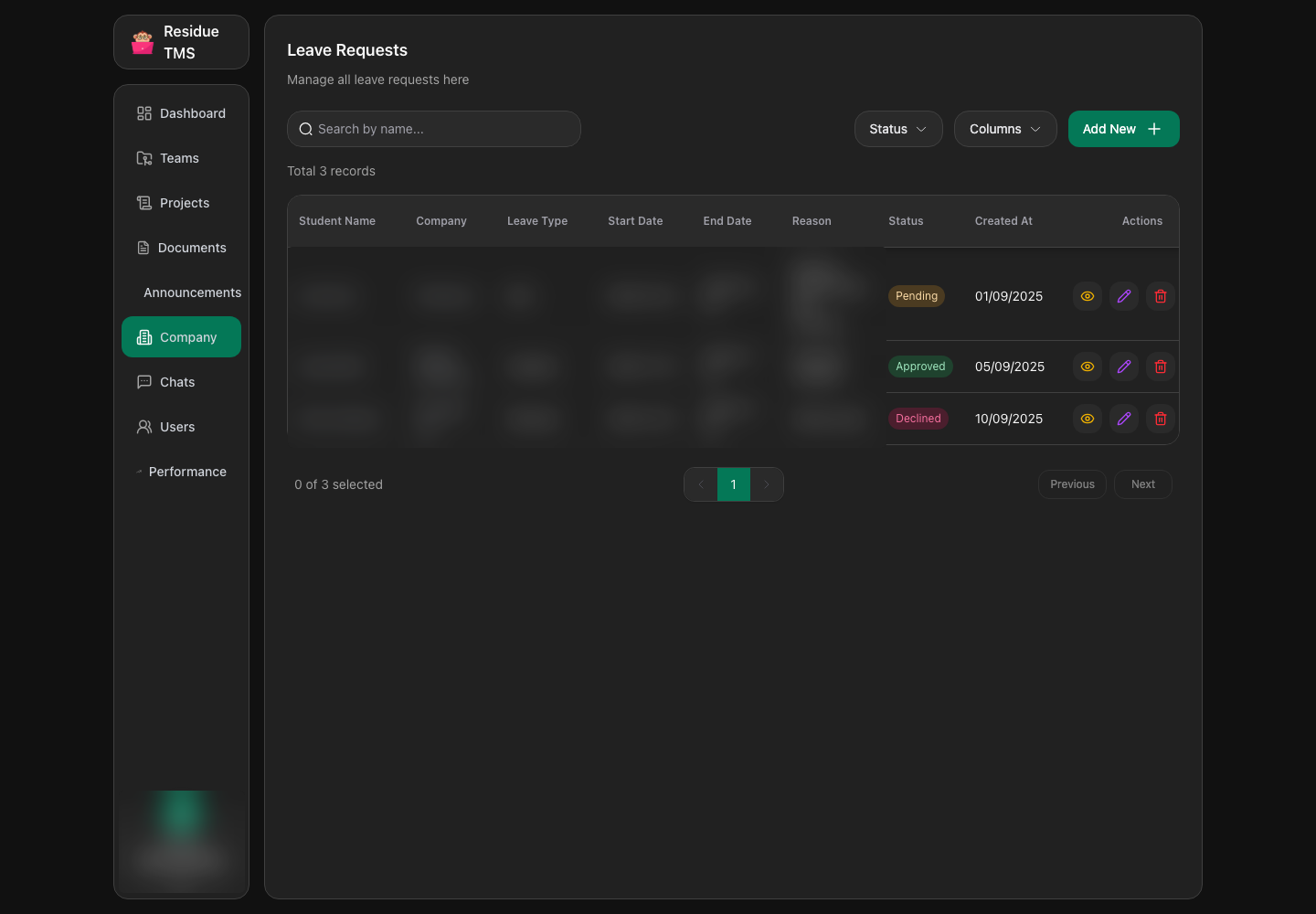Click the Chats speech bubble icon
Viewport: 1316px width, 914px height.
tap(144, 382)
